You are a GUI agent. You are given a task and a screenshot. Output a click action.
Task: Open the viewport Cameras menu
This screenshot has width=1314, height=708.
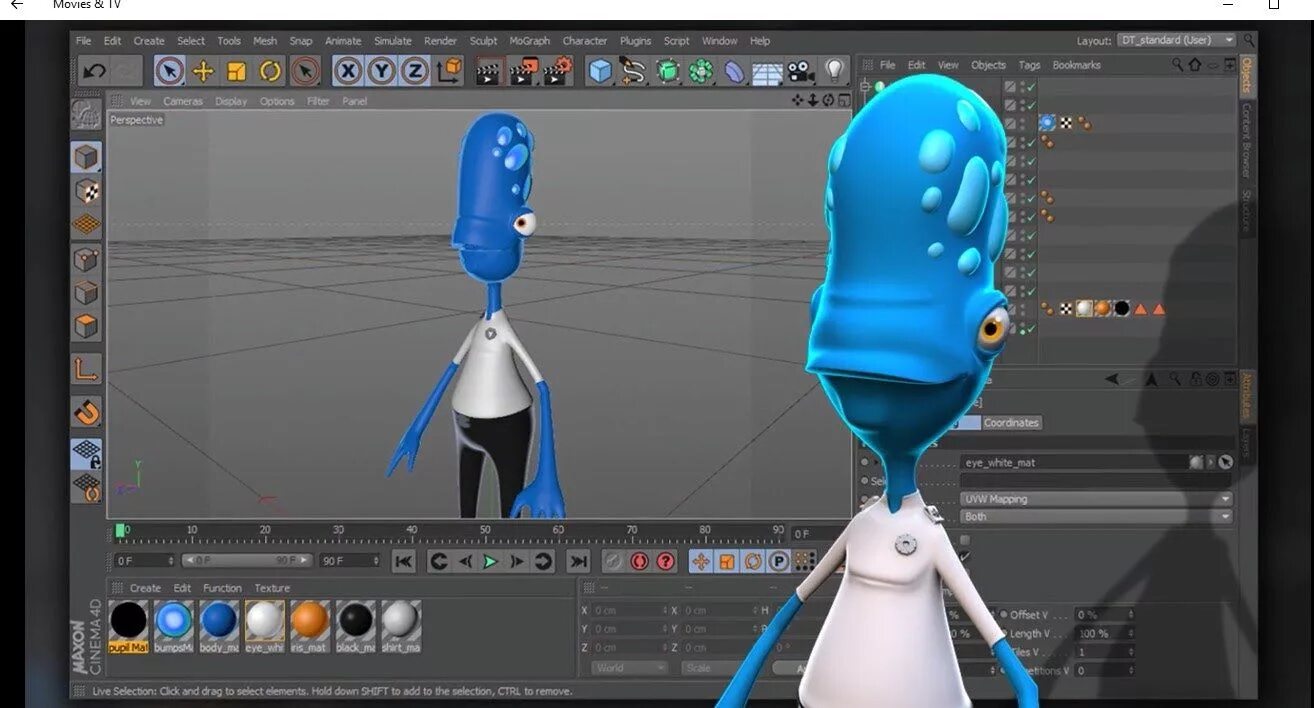pos(183,101)
